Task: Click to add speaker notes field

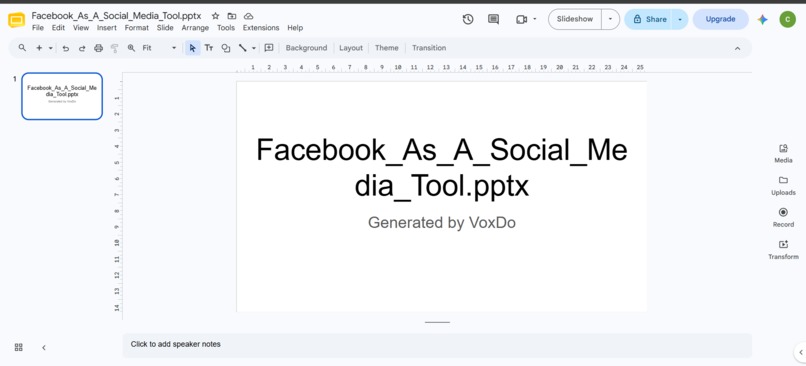Action: 437,345
